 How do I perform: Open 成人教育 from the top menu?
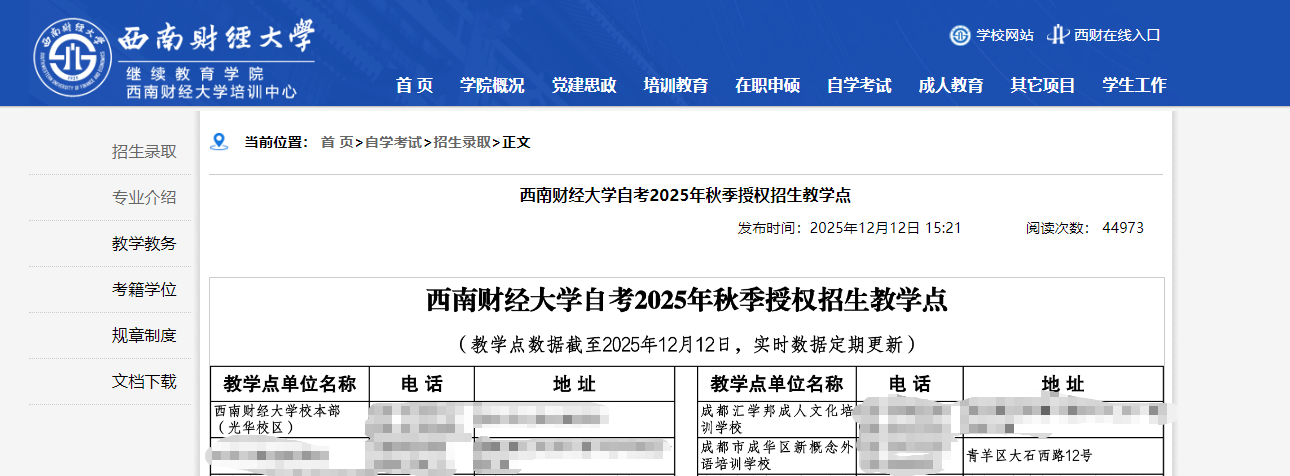tap(951, 86)
